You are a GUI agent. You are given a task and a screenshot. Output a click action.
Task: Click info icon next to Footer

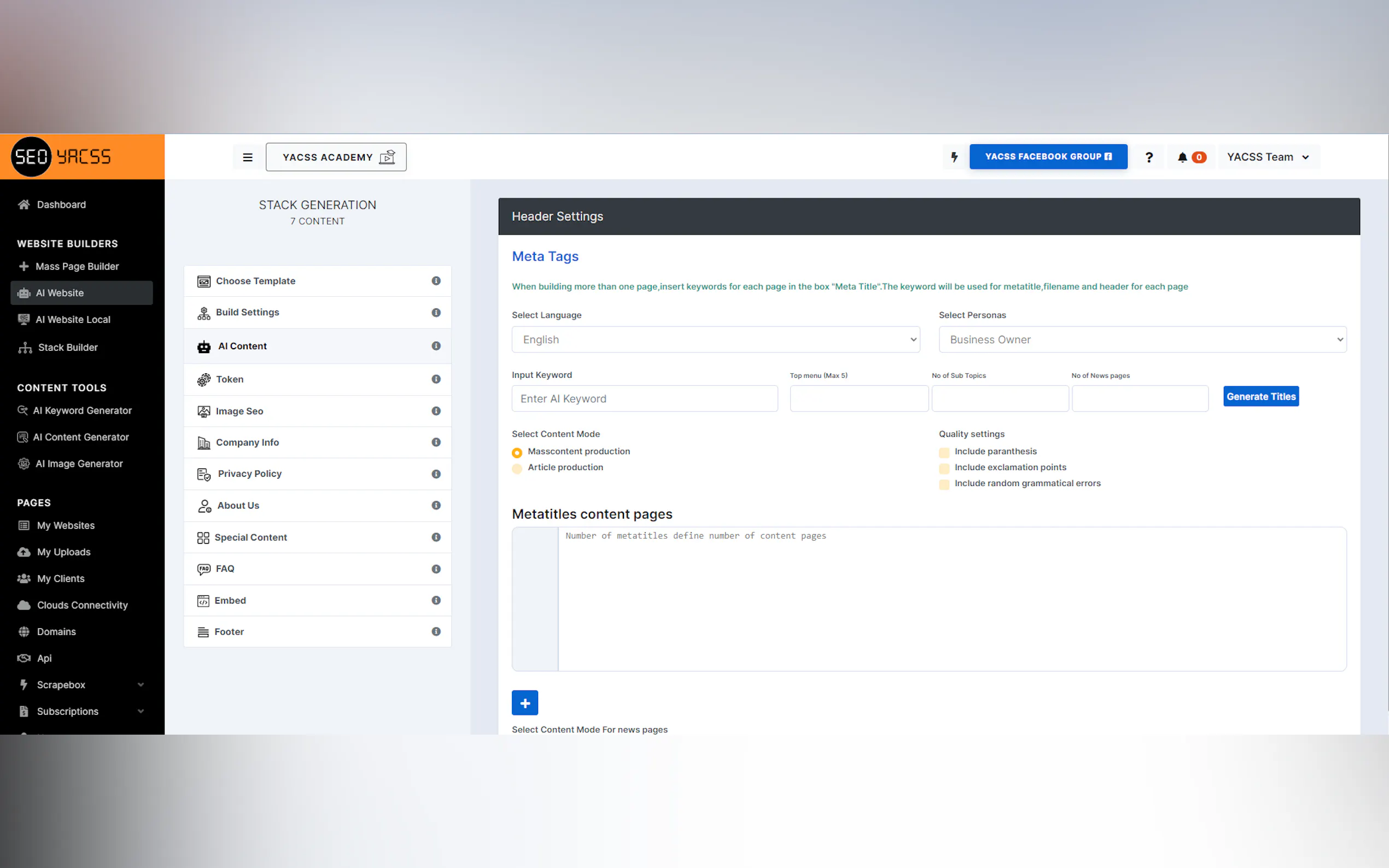click(x=436, y=631)
